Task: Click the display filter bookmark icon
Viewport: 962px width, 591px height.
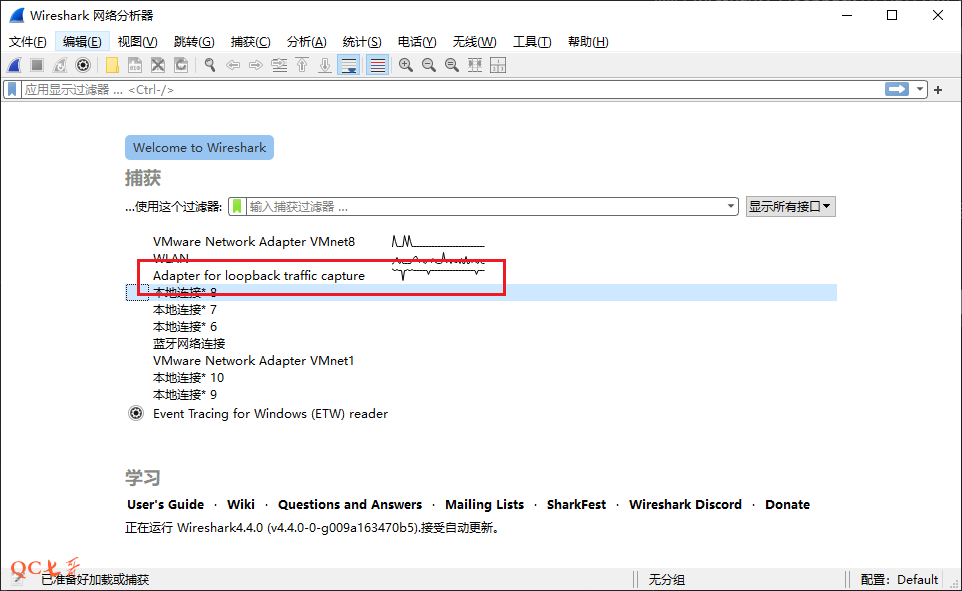Action: click(12, 89)
